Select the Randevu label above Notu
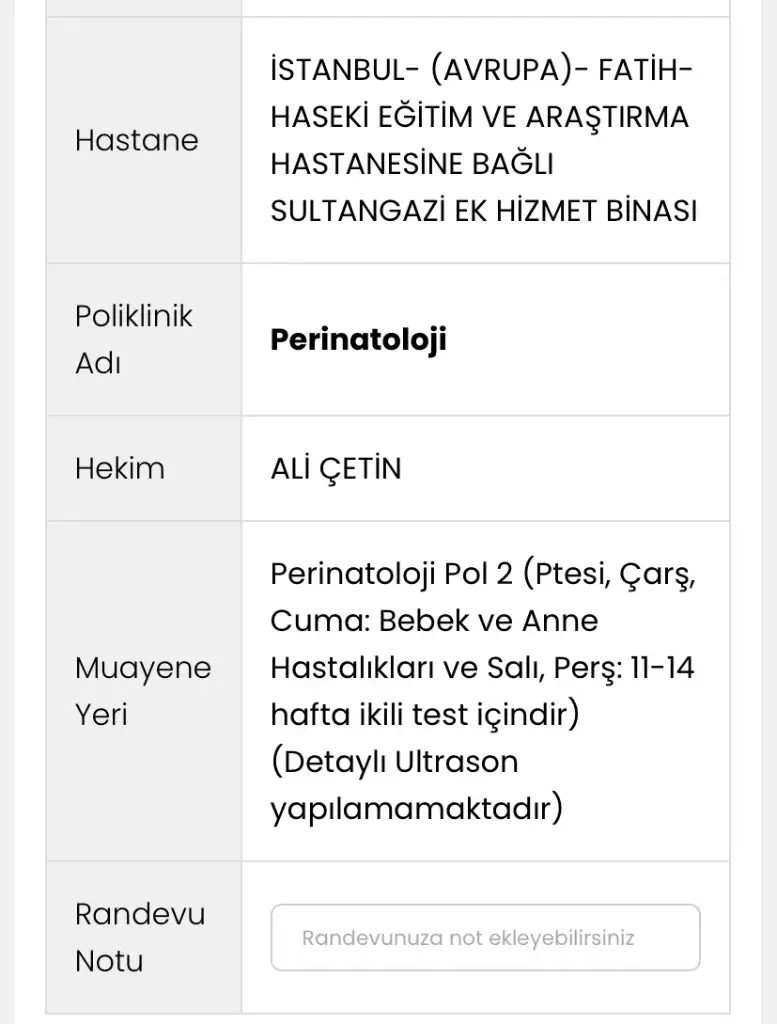 coord(140,914)
